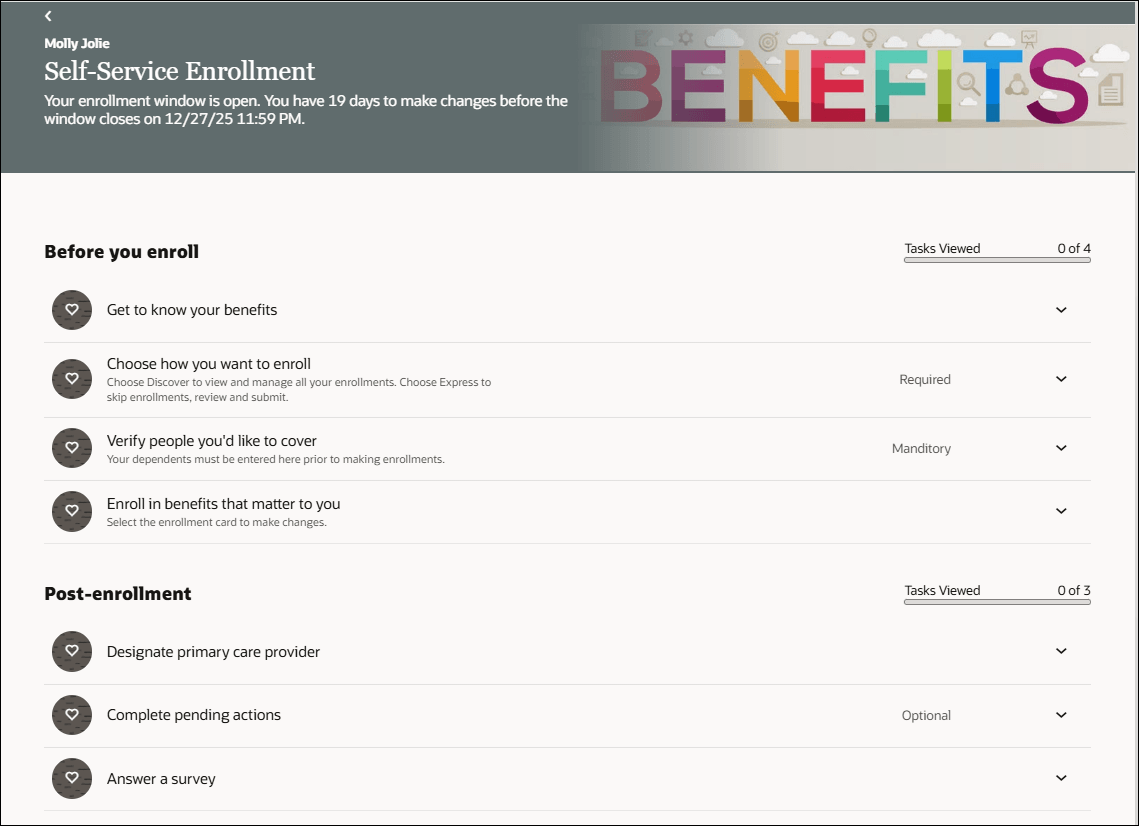
Task: Expand the Complete pending actions task
Action: pos(1061,715)
